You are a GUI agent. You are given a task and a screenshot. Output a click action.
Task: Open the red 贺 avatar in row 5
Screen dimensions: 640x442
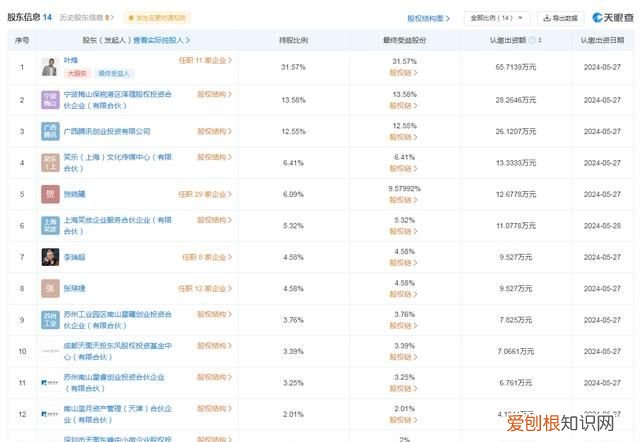click(50, 194)
